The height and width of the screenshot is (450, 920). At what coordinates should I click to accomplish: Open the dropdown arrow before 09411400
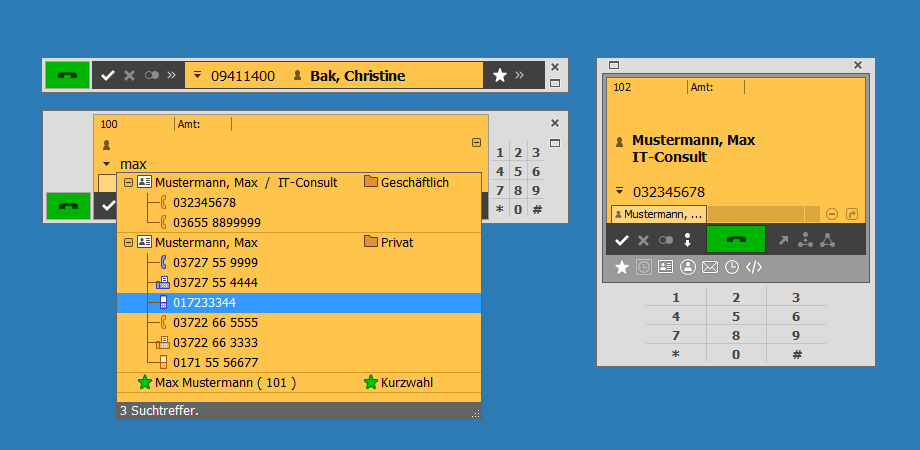coord(197,75)
